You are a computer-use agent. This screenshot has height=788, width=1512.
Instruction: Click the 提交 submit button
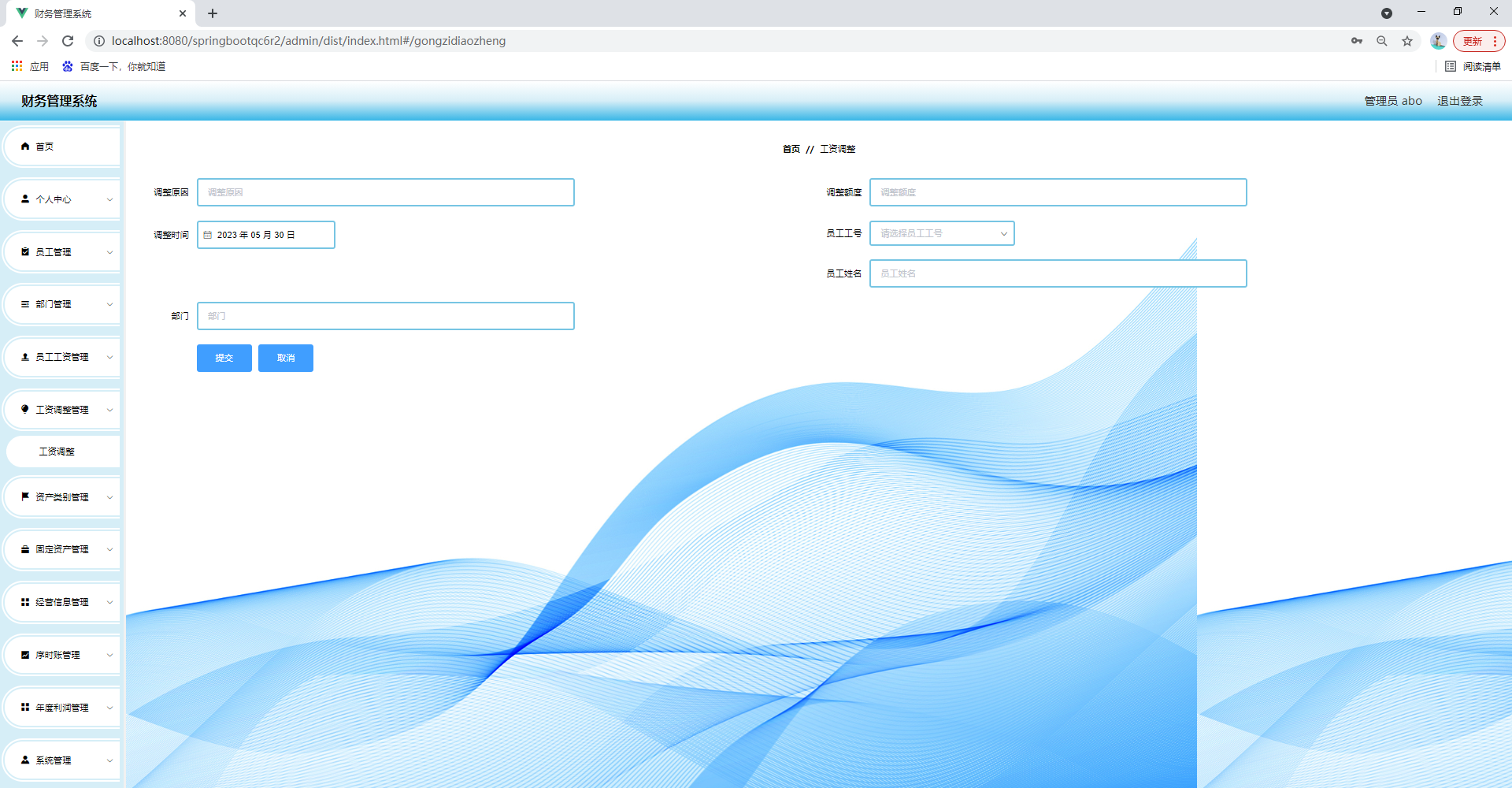[x=224, y=358]
